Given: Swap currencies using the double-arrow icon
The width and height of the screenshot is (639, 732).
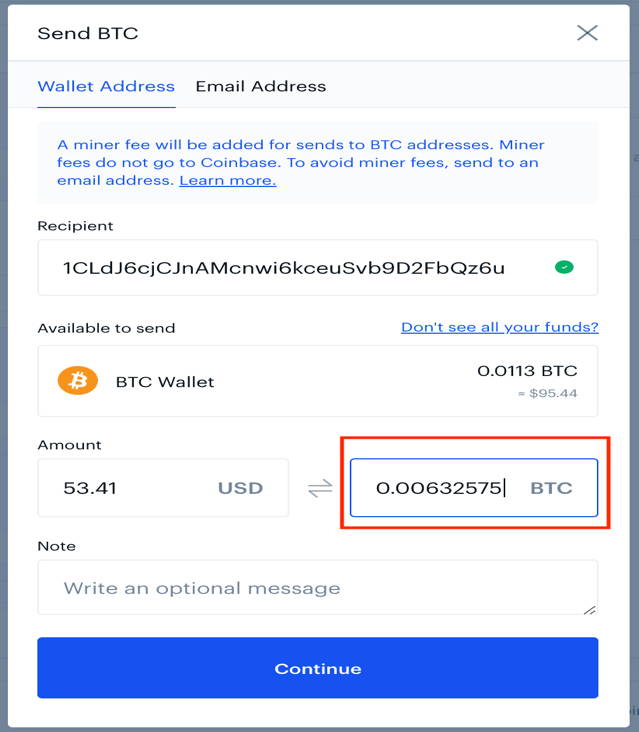Looking at the screenshot, I should (x=320, y=488).
